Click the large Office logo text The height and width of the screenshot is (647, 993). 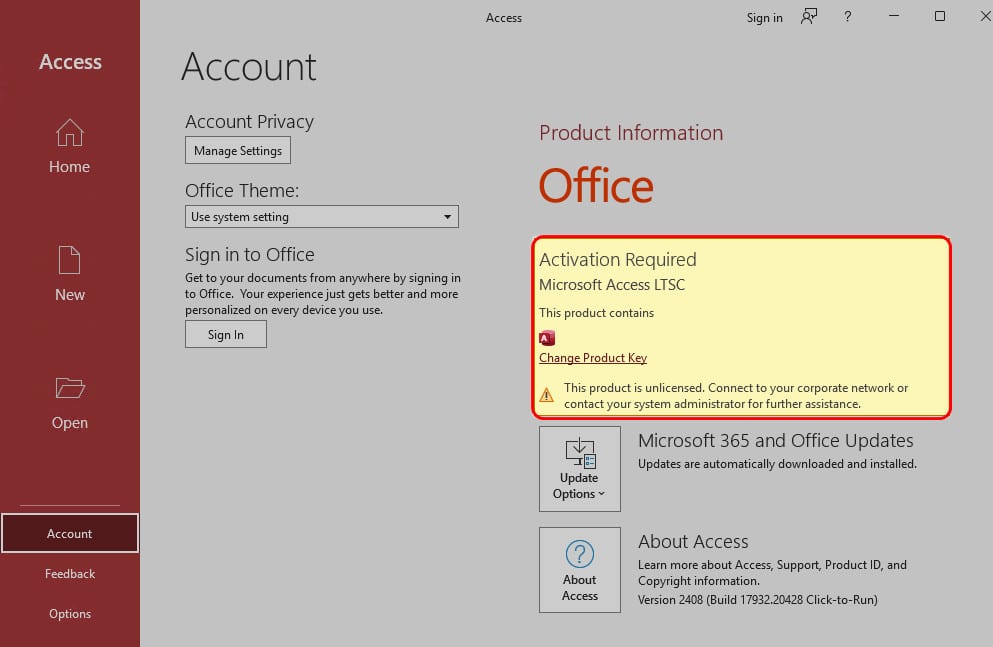coord(596,186)
